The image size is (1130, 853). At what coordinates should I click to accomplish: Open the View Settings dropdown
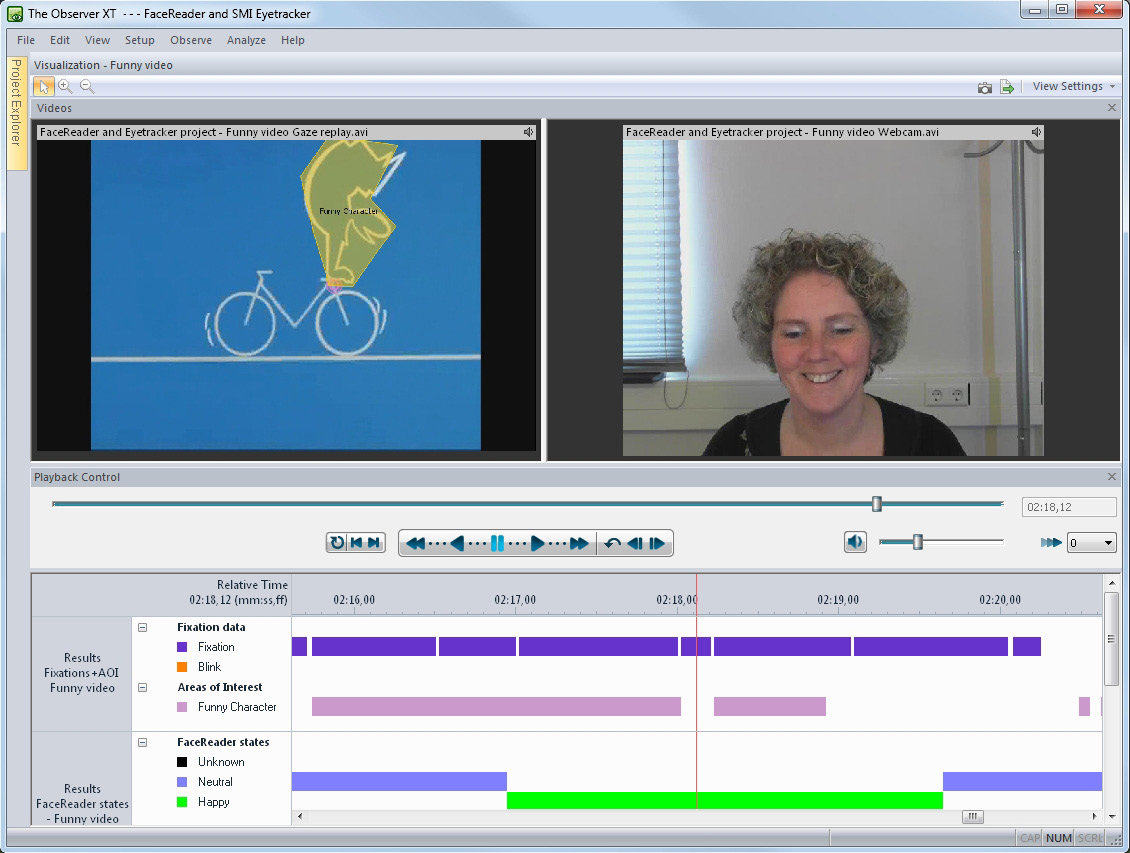click(1073, 87)
